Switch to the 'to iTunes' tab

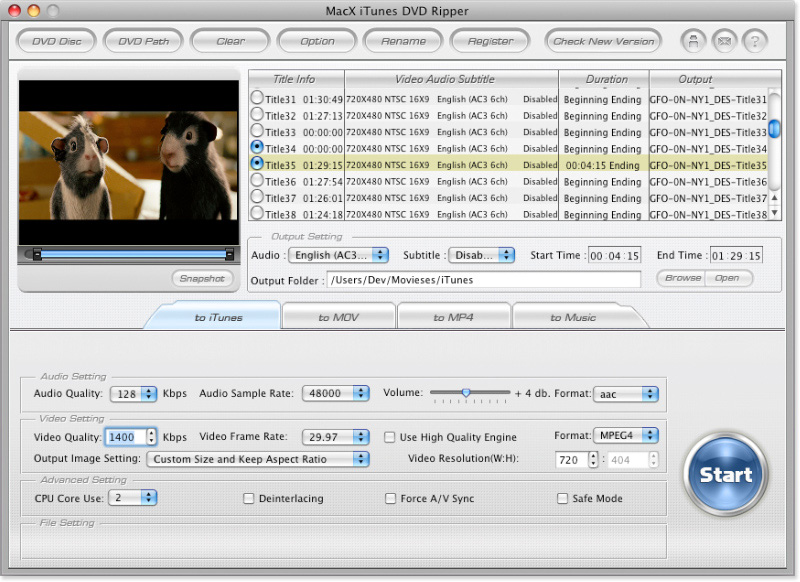218,317
